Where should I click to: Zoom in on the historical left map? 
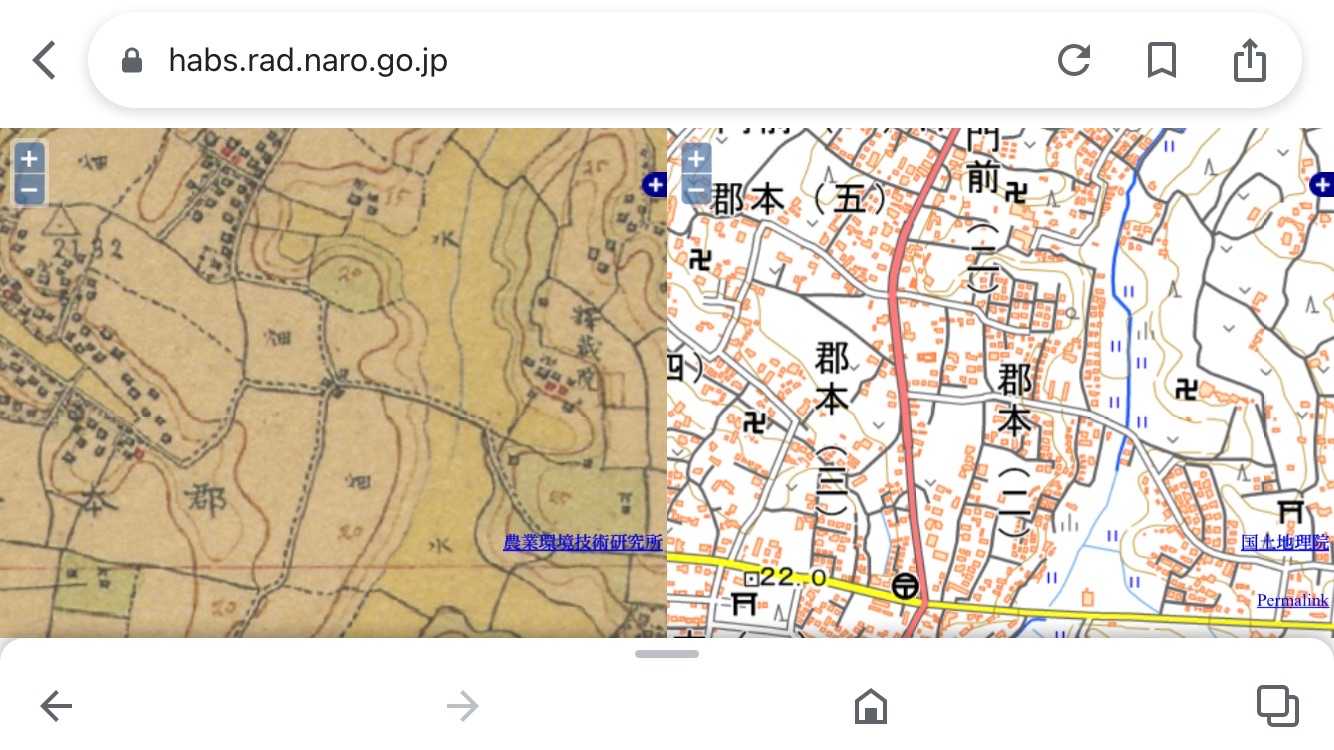click(29, 158)
